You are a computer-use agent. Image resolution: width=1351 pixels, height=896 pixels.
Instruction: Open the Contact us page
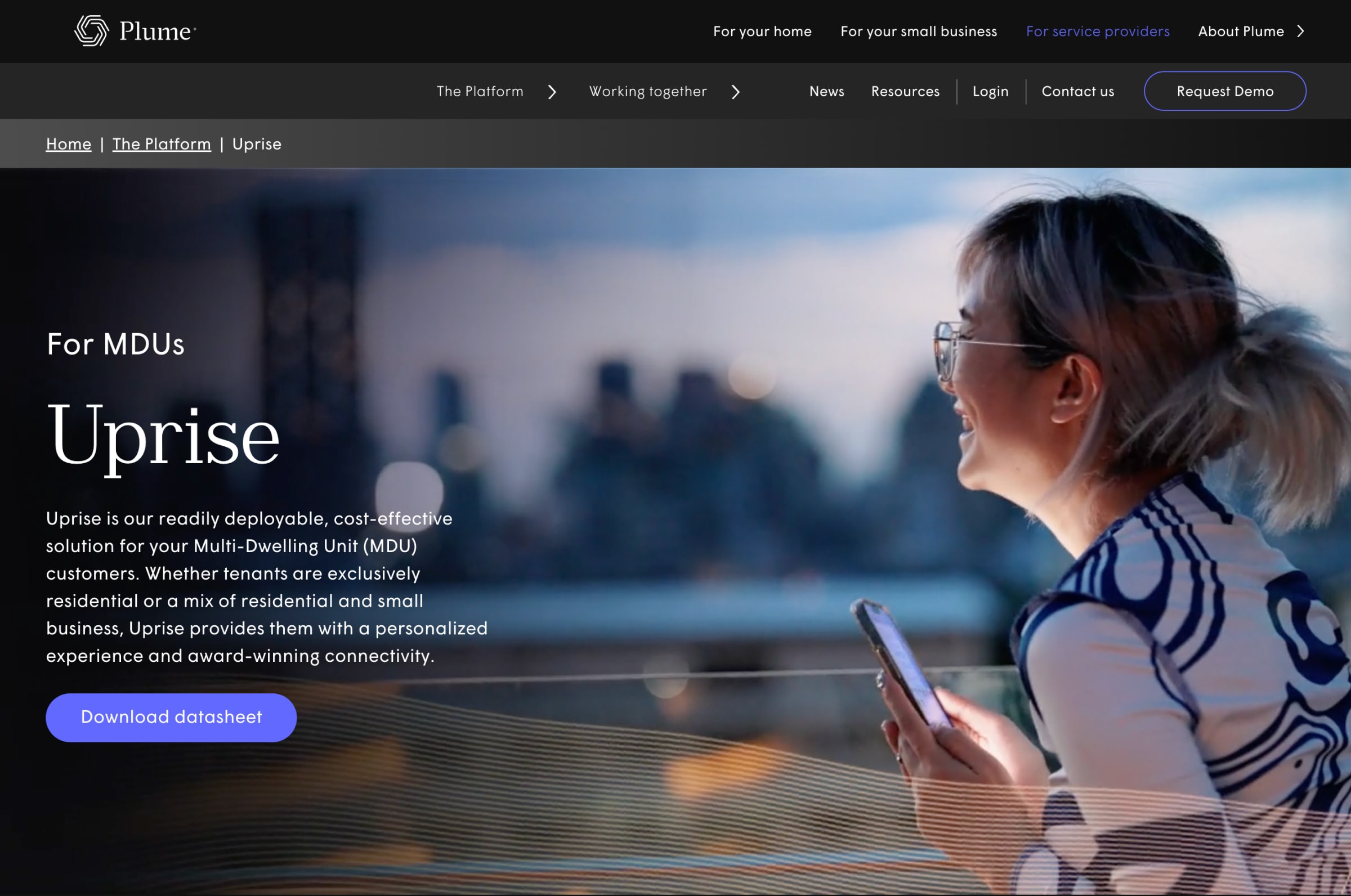coord(1077,91)
